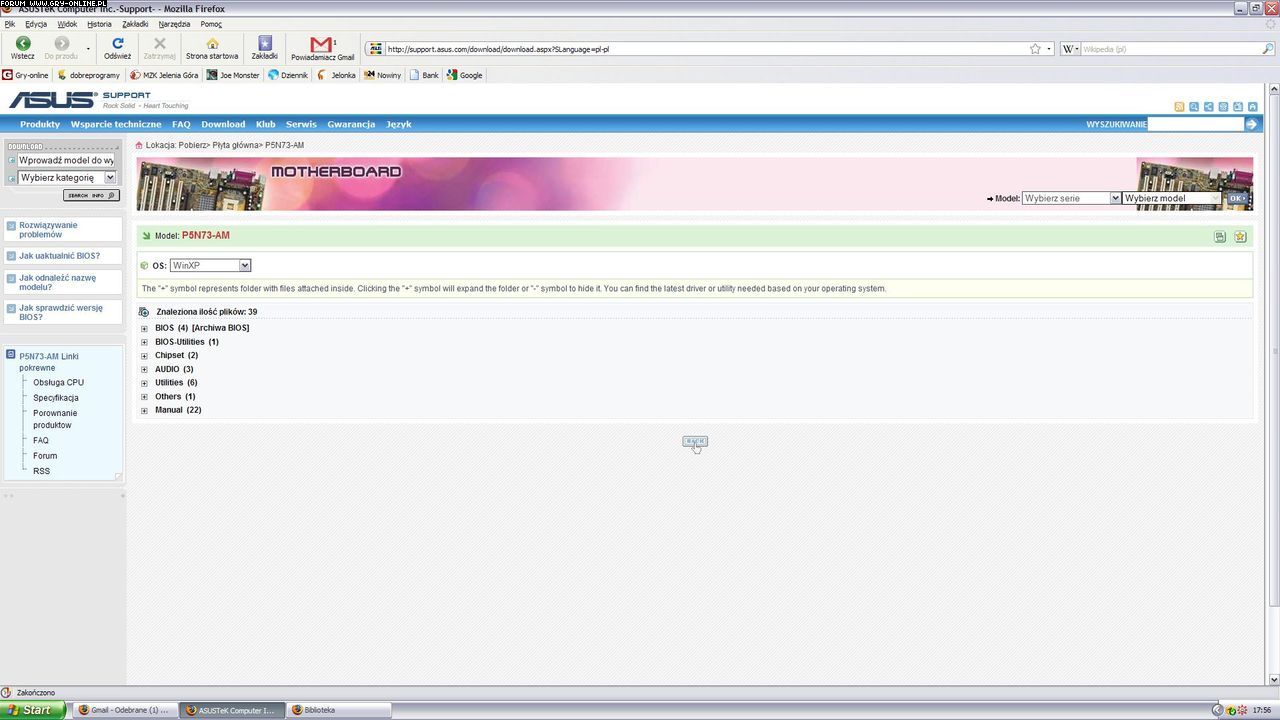This screenshot has width=1280, height=720.
Task: Expand the BIOS (4) folder
Action: pos(144,328)
